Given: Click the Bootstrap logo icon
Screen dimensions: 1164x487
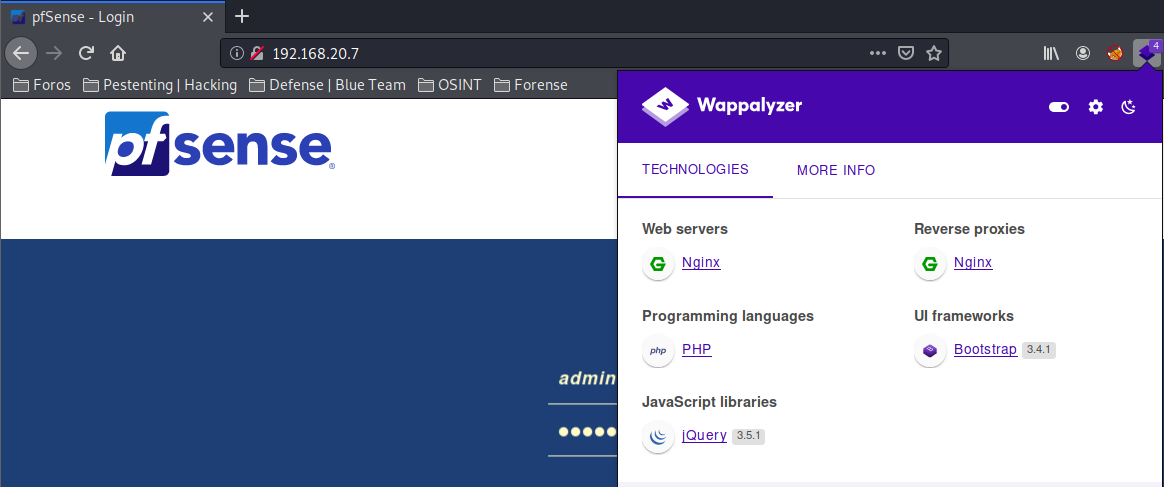Looking at the screenshot, I should pyautogui.click(x=930, y=350).
